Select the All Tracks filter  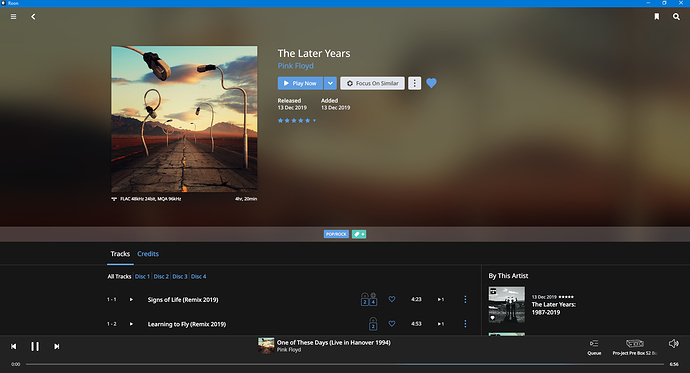pos(119,277)
